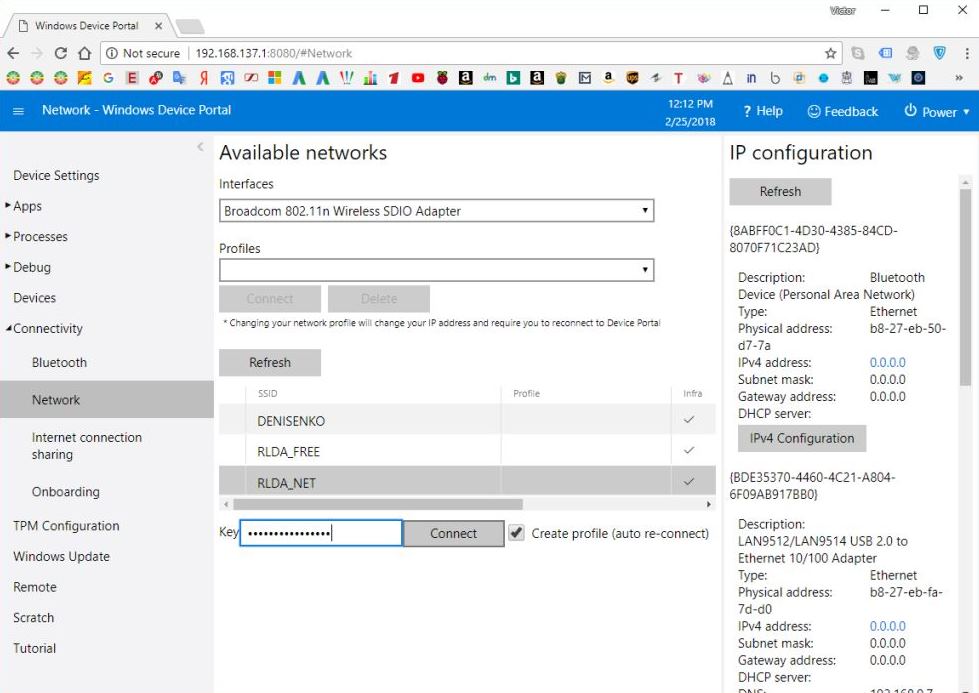Viewport: 979px width, 693px height.
Task: Expand the Apps tree section
Action: tap(8, 205)
